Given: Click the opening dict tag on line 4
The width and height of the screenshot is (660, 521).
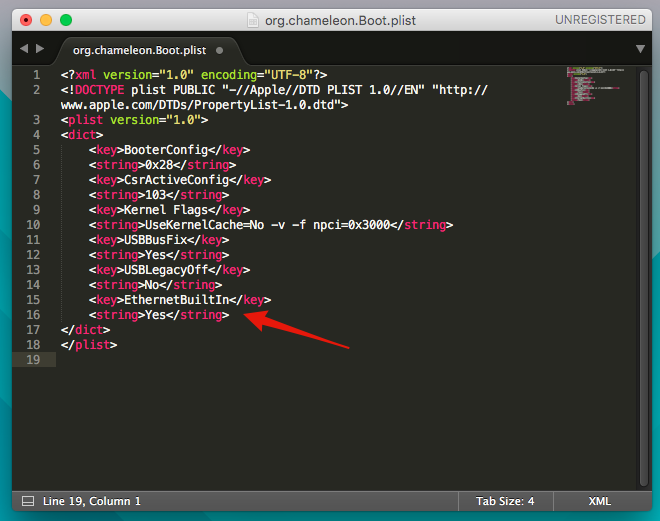Looking at the screenshot, I should 82,135.
